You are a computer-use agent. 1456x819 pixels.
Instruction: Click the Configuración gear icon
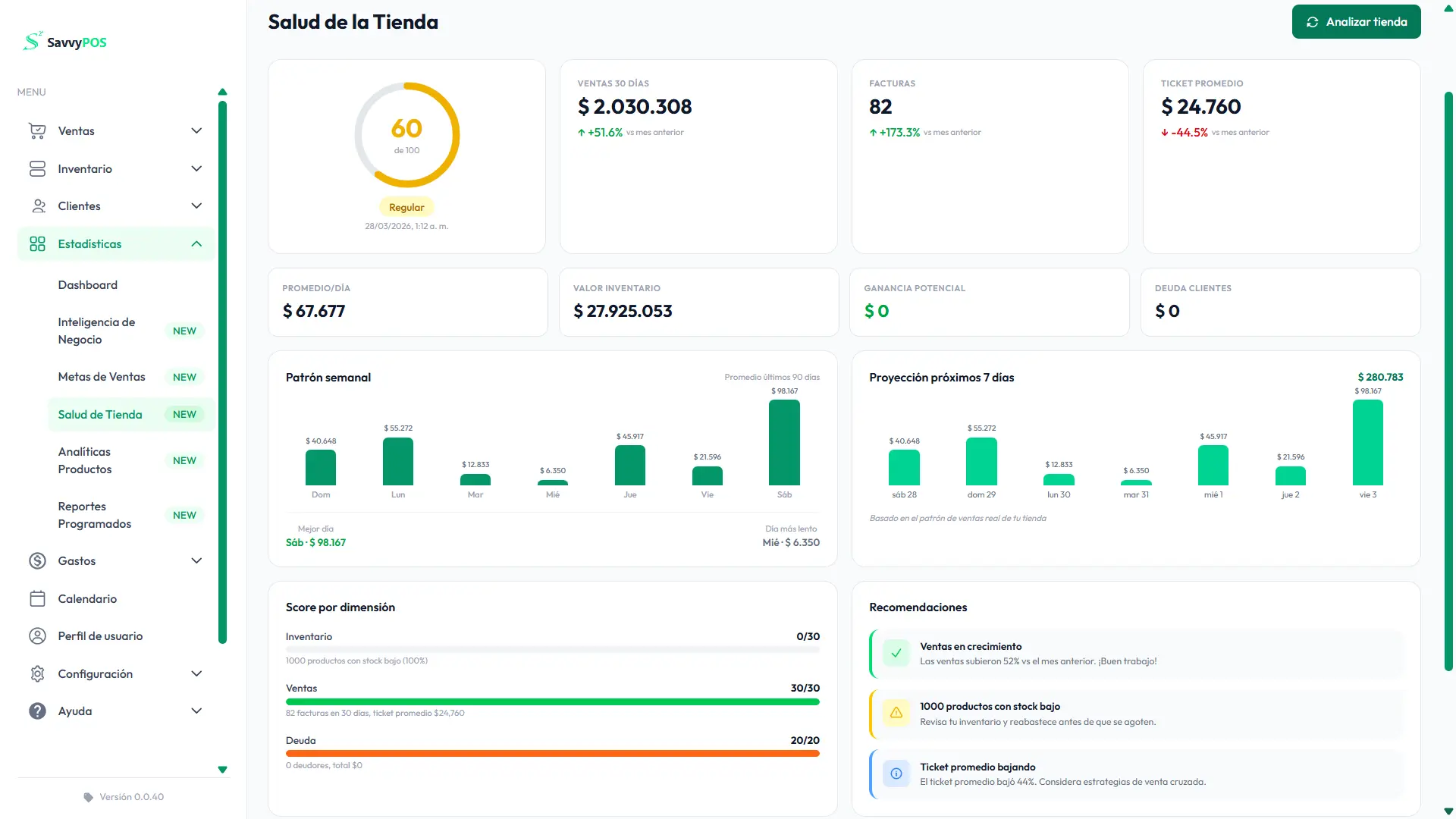[37, 673]
